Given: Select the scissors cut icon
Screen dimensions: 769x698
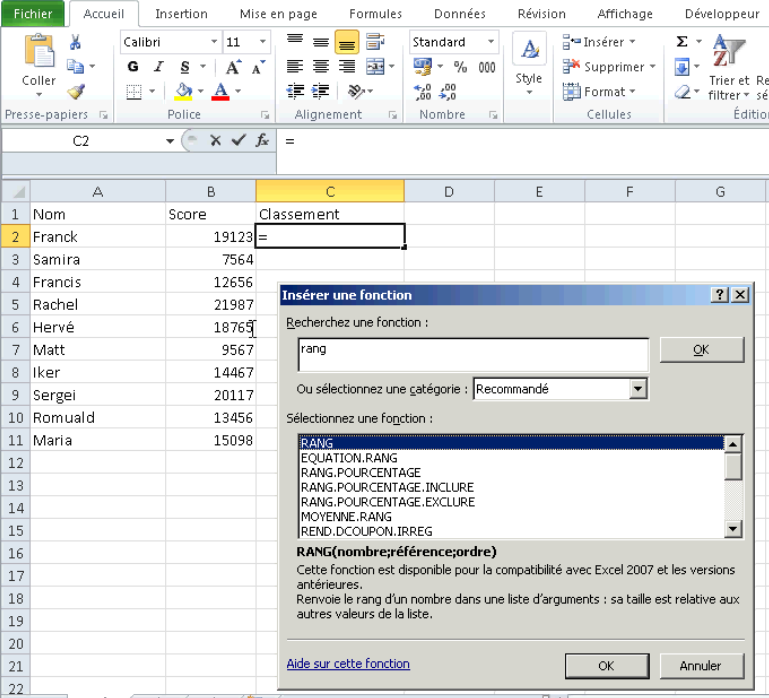Looking at the screenshot, I should (75, 42).
